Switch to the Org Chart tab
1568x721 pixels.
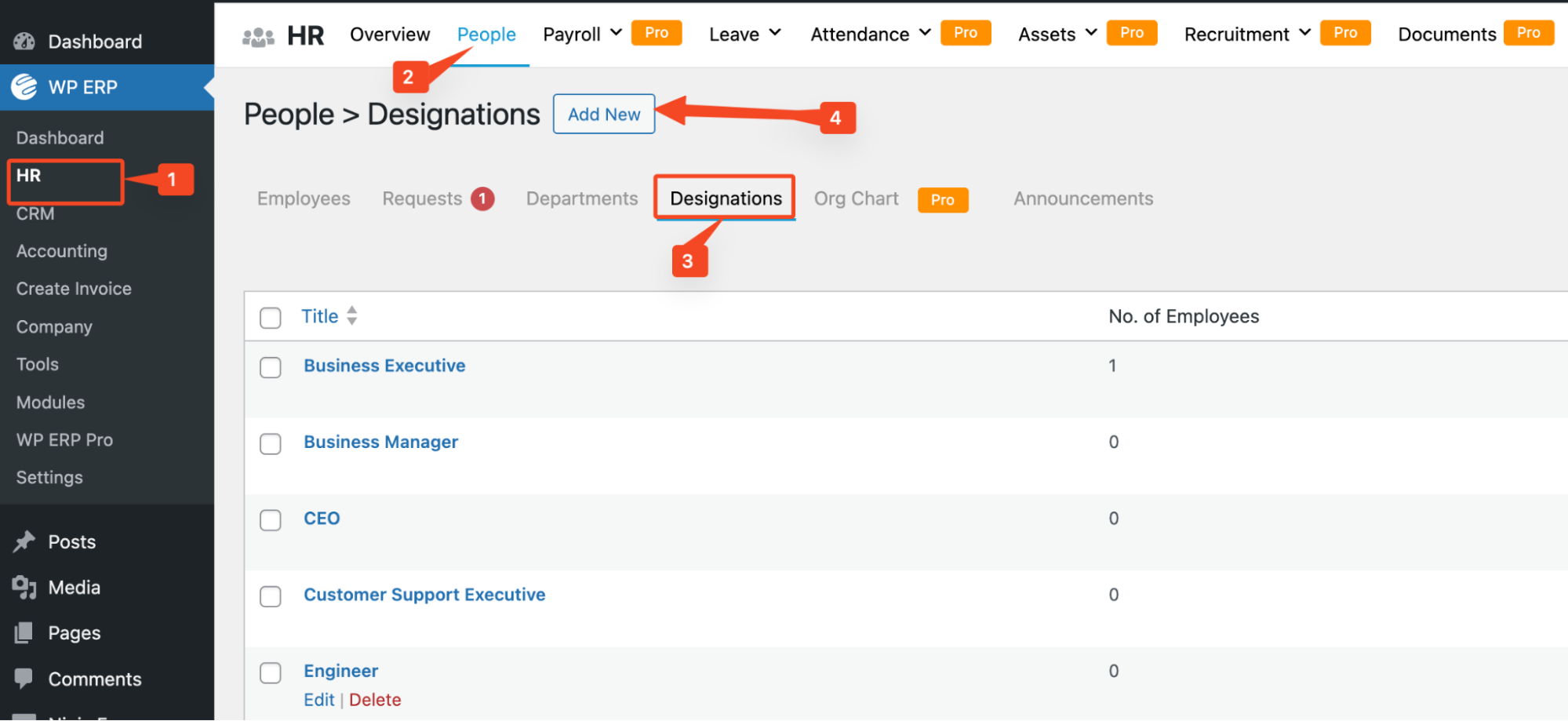coord(856,198)
